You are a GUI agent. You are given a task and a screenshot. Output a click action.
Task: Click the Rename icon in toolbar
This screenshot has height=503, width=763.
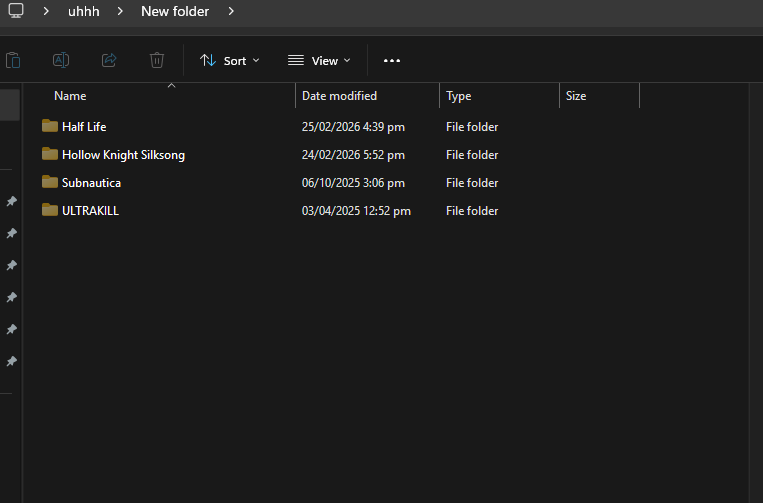pos(60,60)
